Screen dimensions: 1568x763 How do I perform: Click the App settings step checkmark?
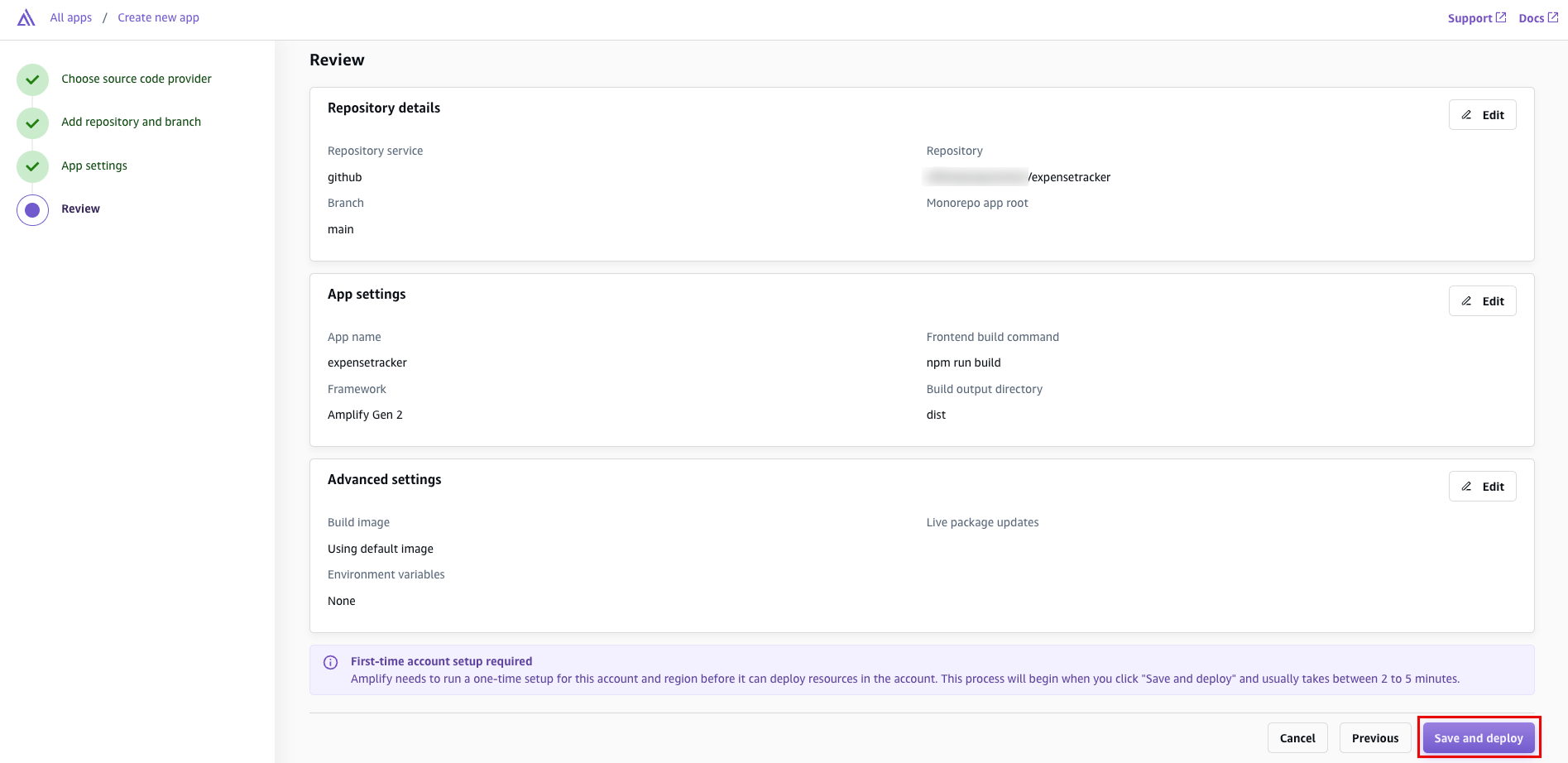click(32, 166)
